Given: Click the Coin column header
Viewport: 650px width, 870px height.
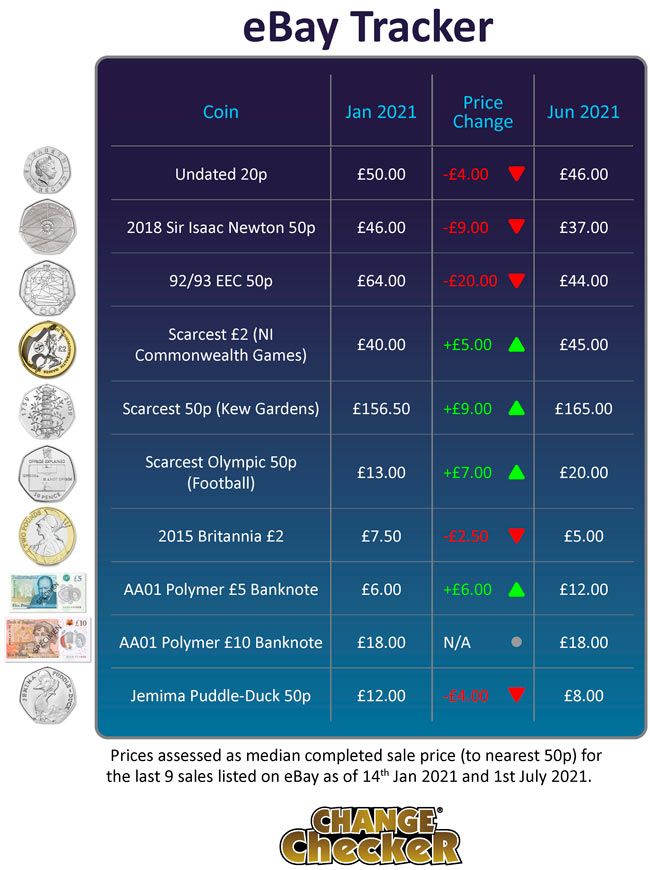Looking at the screenshot, I should 221,112.
